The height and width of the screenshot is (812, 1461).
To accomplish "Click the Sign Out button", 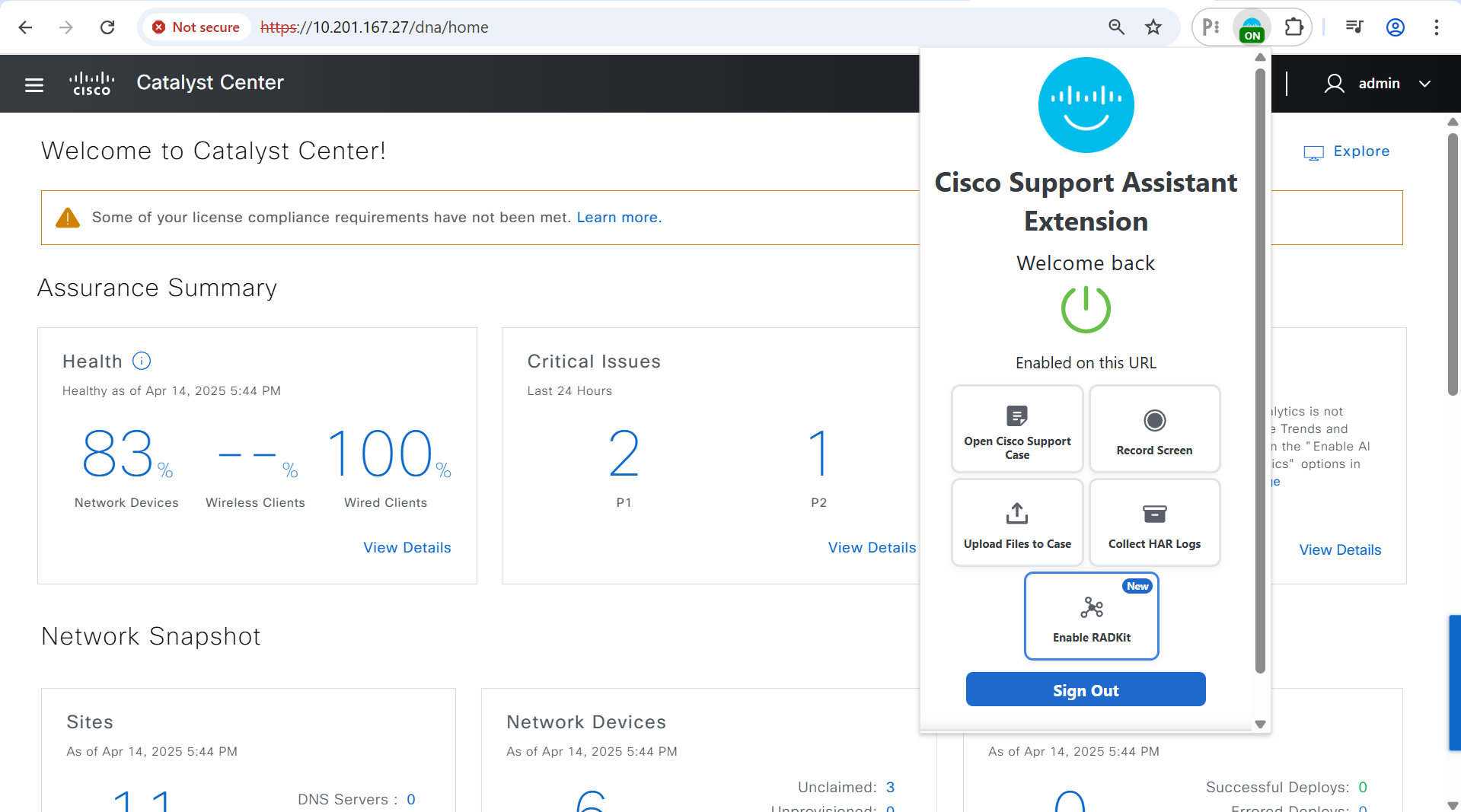I will click(1085, 689).
